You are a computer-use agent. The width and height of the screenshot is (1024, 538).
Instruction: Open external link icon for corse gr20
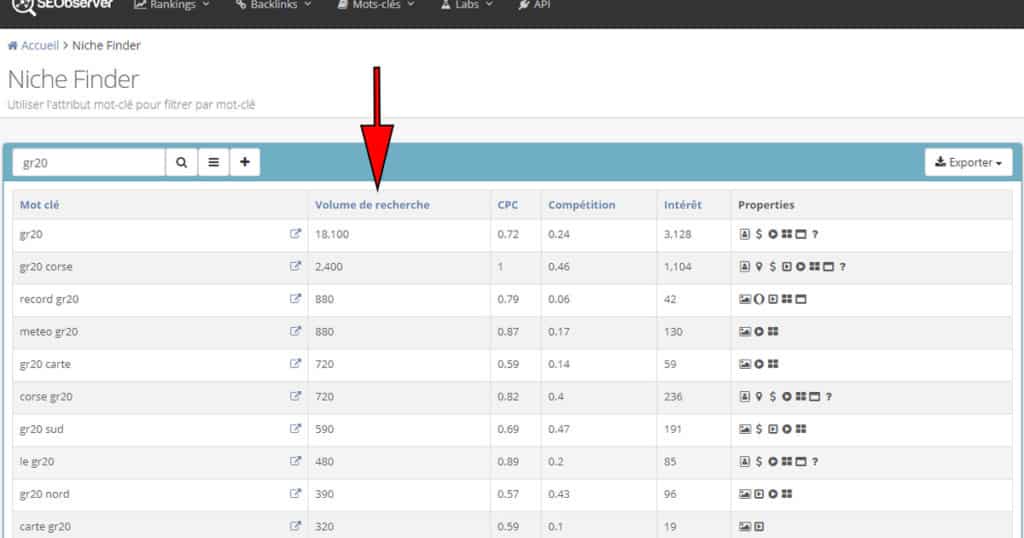[x=295, y=396]
